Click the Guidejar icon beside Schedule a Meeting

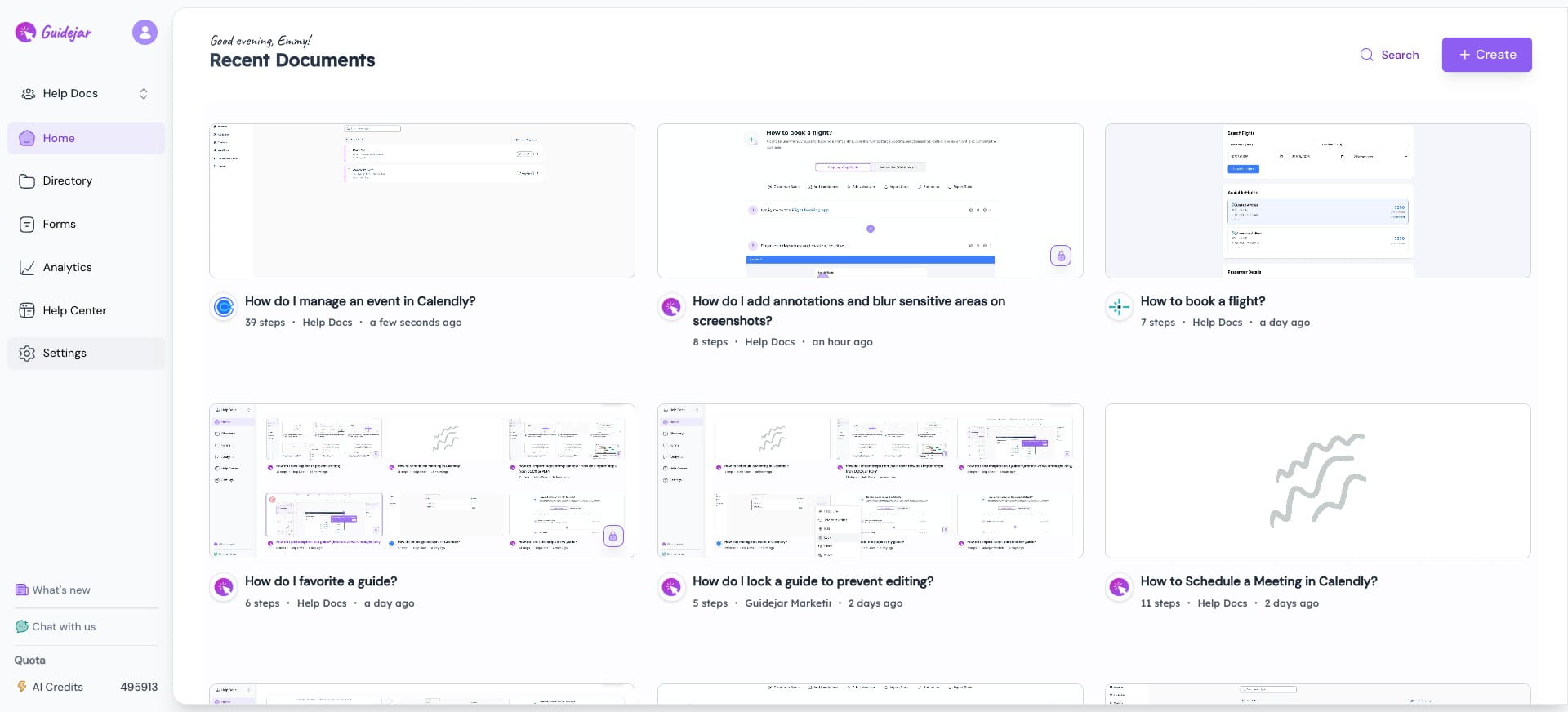(1119, 587)
